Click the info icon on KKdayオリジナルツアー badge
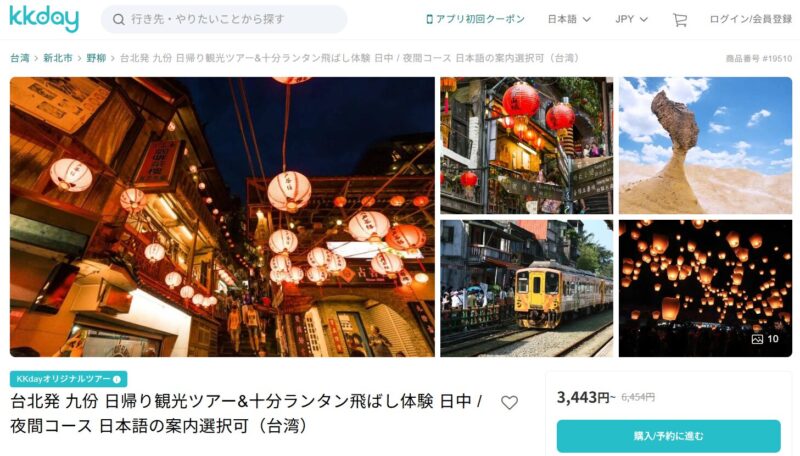The image size is (800, 456). 117,379
